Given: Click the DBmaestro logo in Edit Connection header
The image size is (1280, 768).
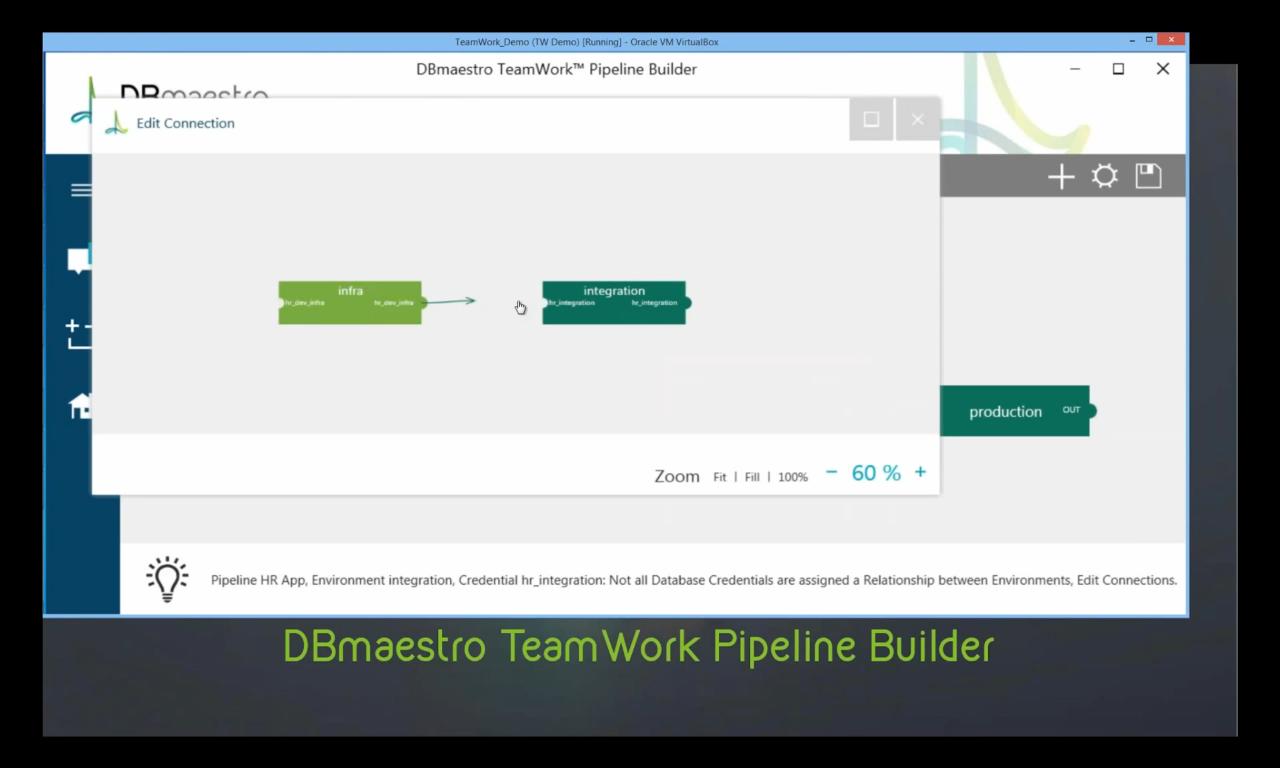Looking at the screenshot, I should tap(115, 122).
